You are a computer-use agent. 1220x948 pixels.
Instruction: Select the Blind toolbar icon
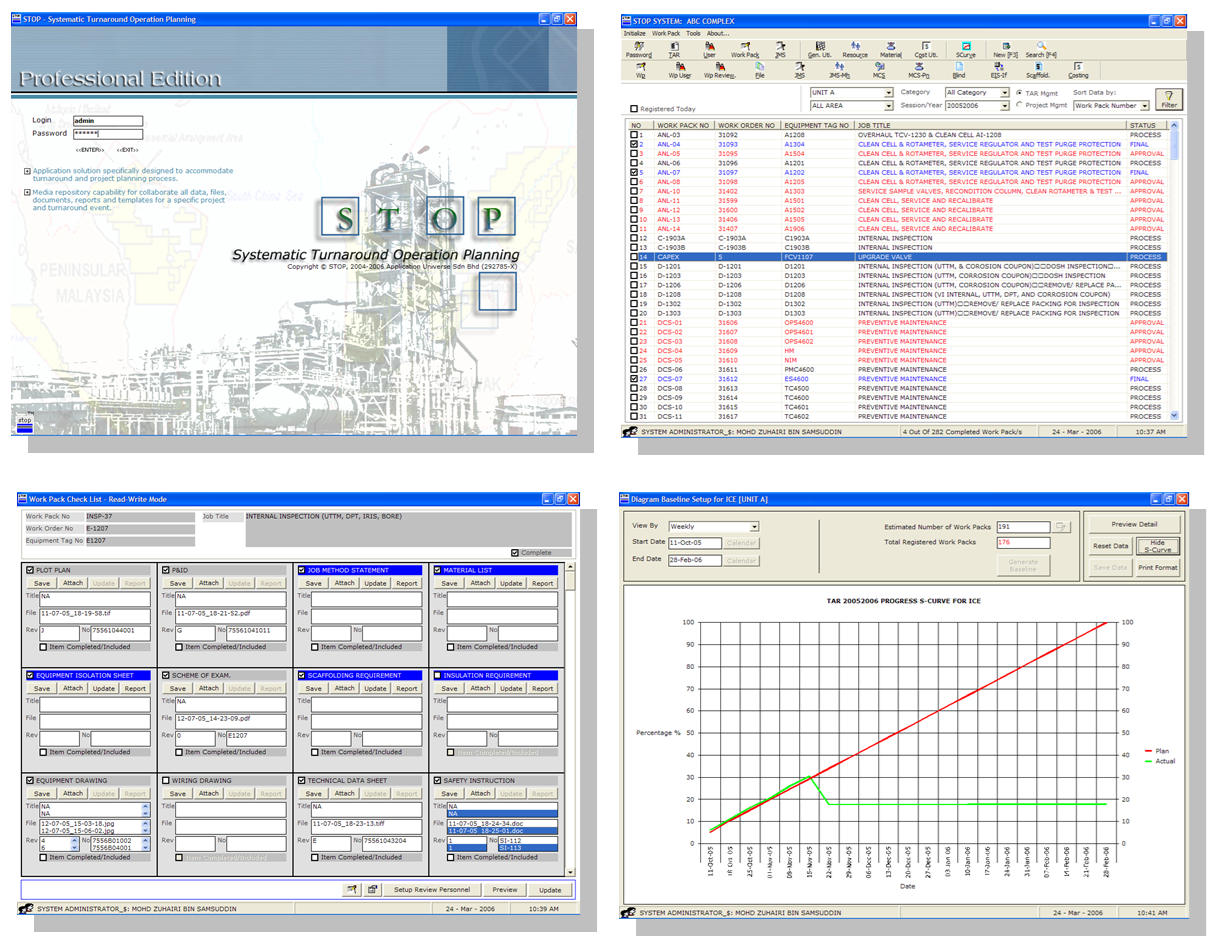tap(957, 67)
